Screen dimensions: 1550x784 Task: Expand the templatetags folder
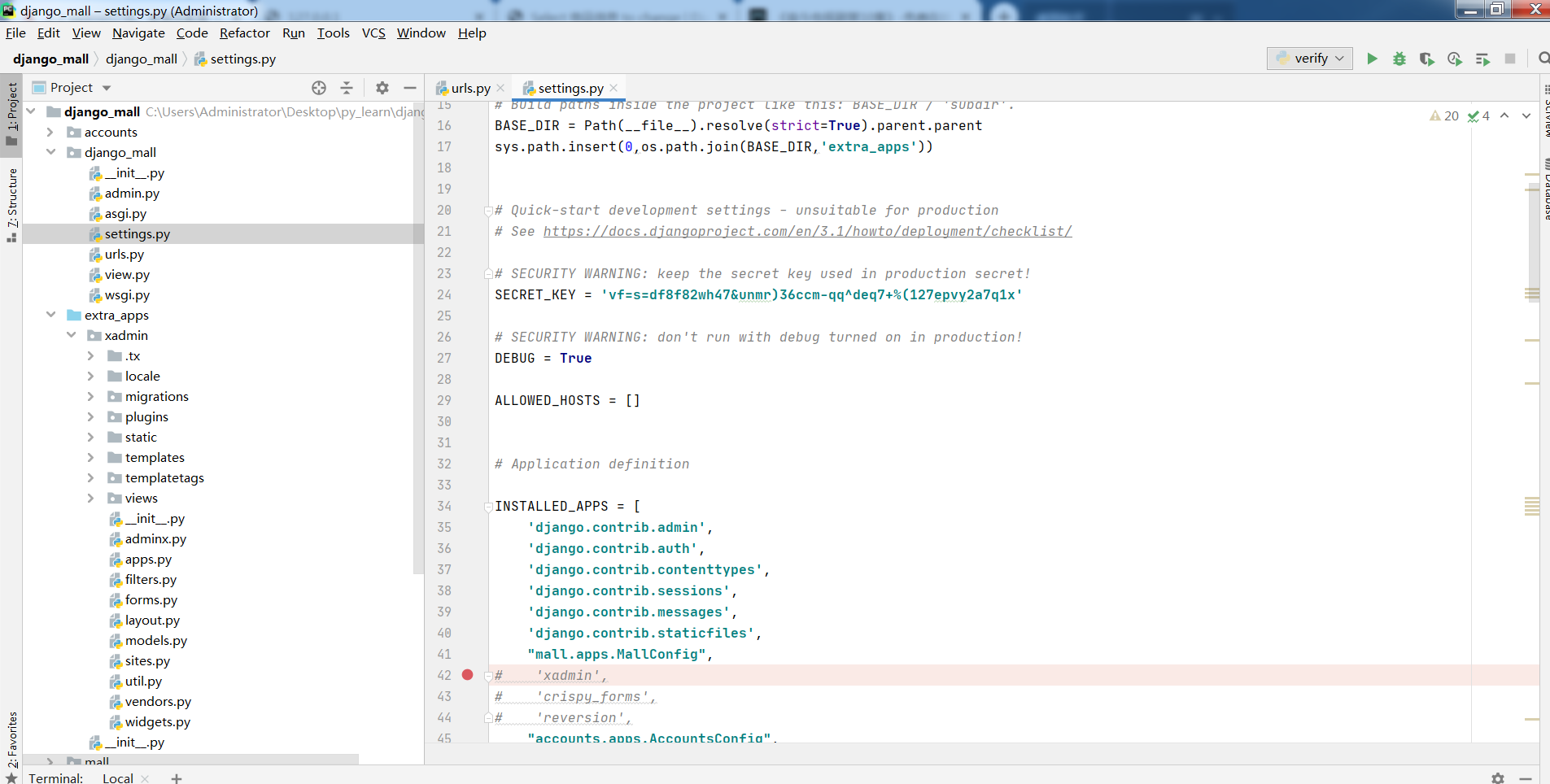tap(91, 477)
